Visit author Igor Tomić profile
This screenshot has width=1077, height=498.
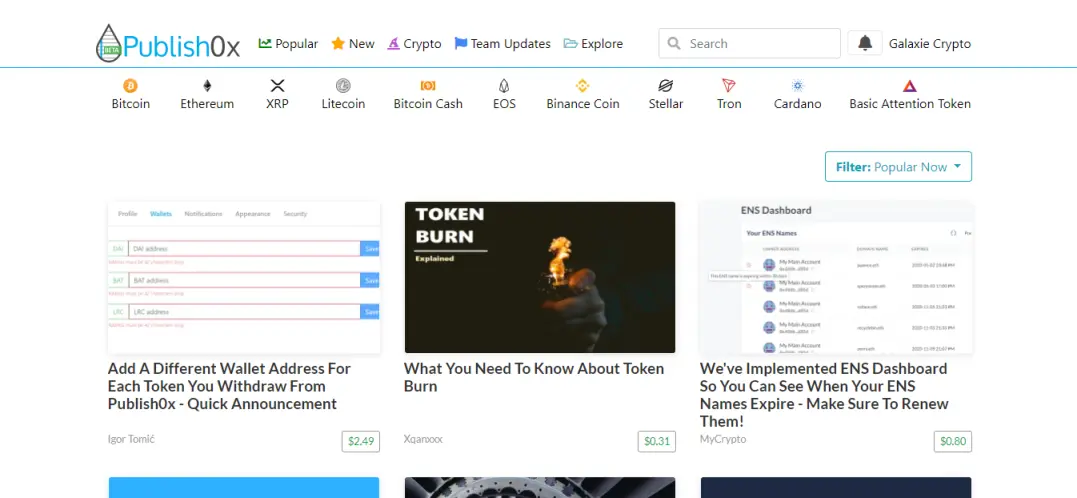(x=131, y=439)
